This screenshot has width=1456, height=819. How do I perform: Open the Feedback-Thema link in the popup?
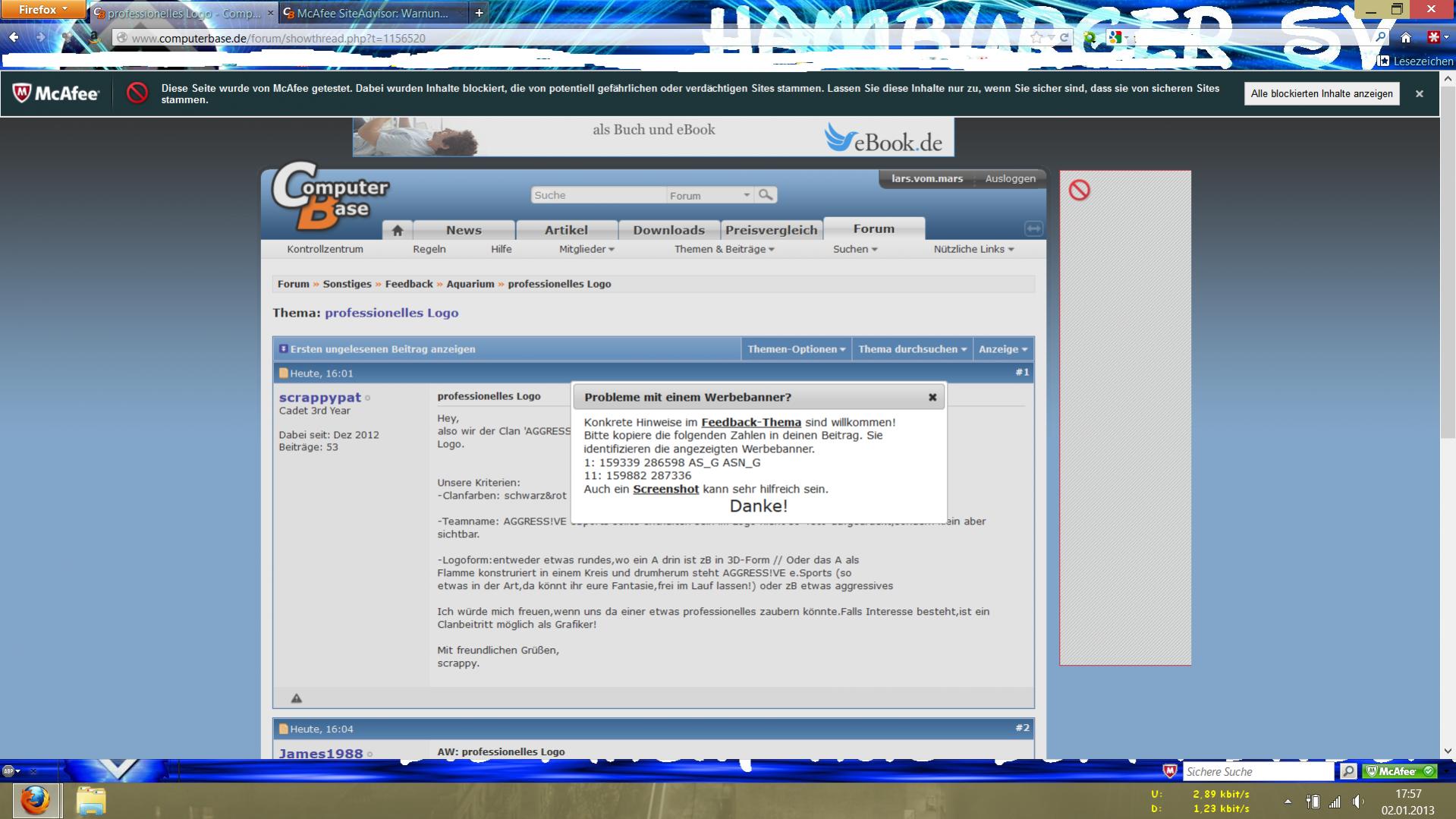pyautogui.click(x=751, y=422)
